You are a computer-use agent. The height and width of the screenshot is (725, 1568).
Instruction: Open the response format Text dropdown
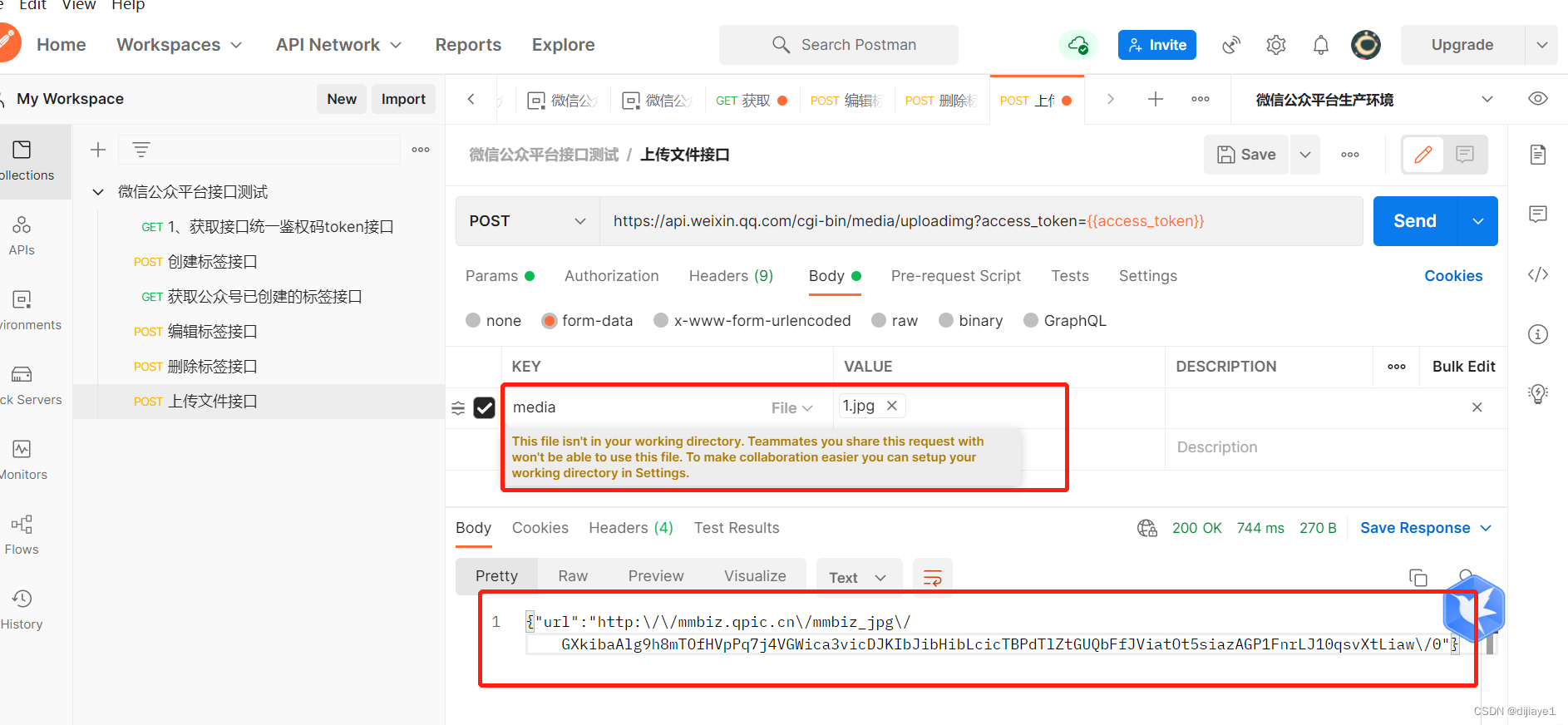coord(859,578)
